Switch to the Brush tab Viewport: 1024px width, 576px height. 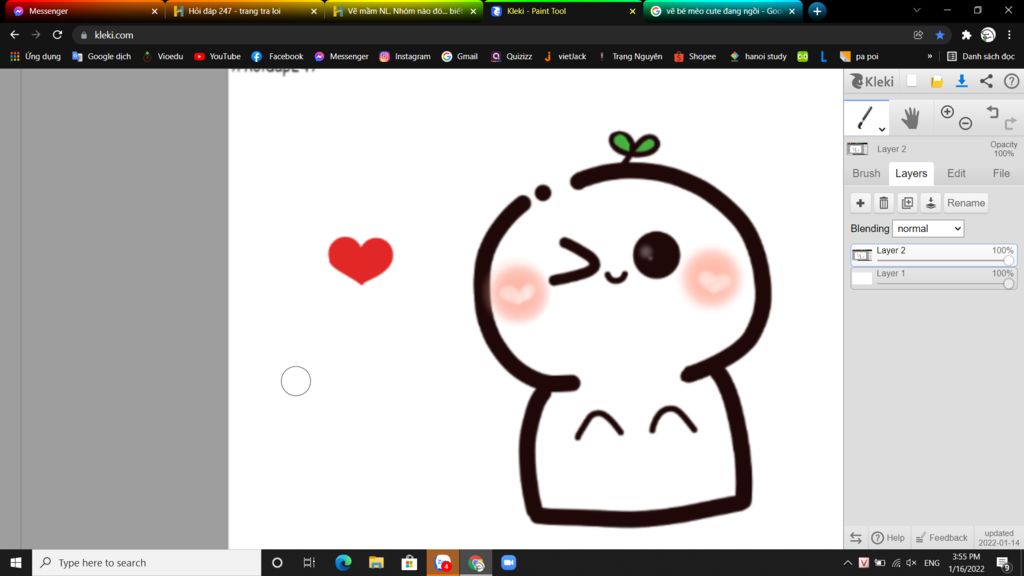click(866, 173)
